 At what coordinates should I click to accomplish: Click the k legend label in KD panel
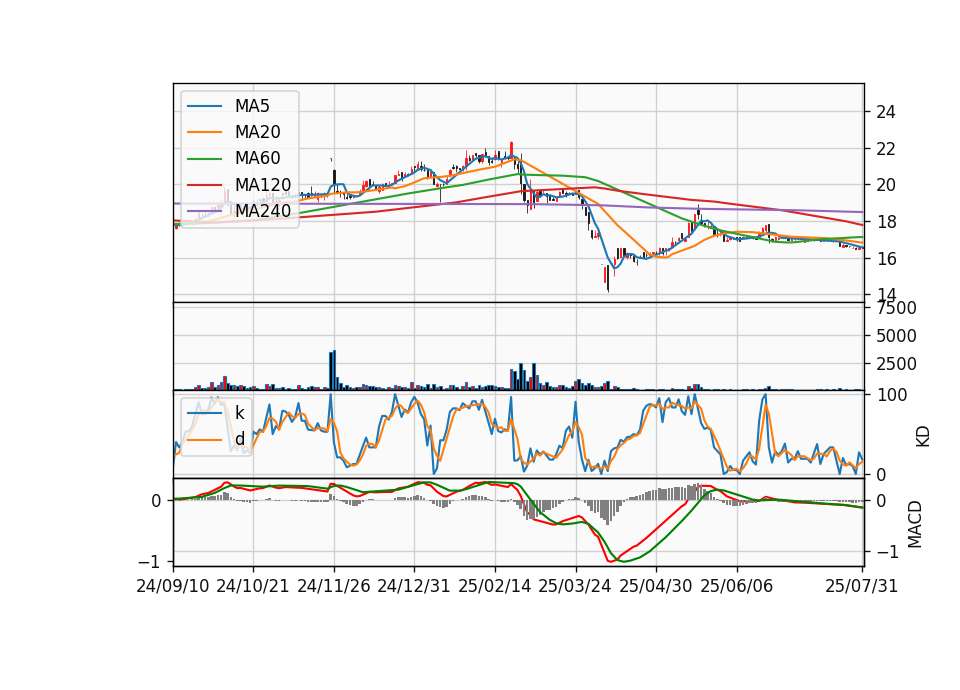[239, 413]
